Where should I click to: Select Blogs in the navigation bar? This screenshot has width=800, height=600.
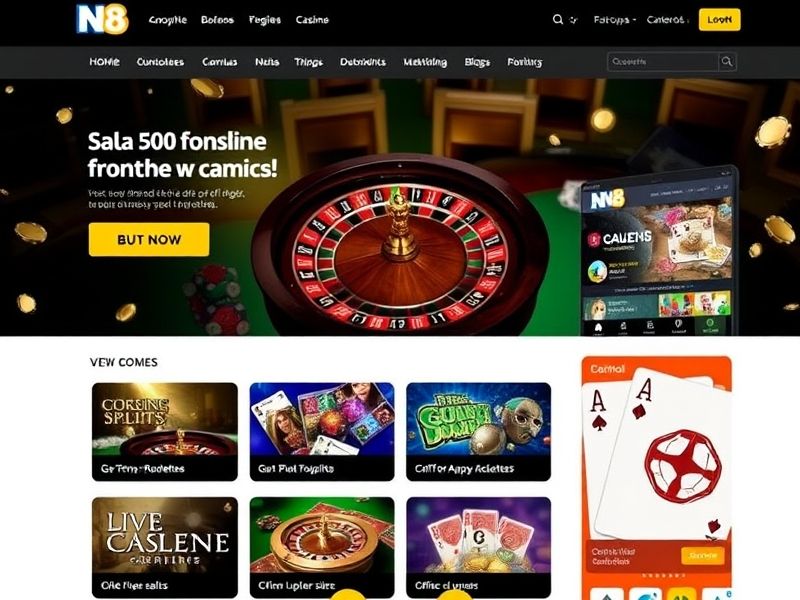tap(477, 62)
